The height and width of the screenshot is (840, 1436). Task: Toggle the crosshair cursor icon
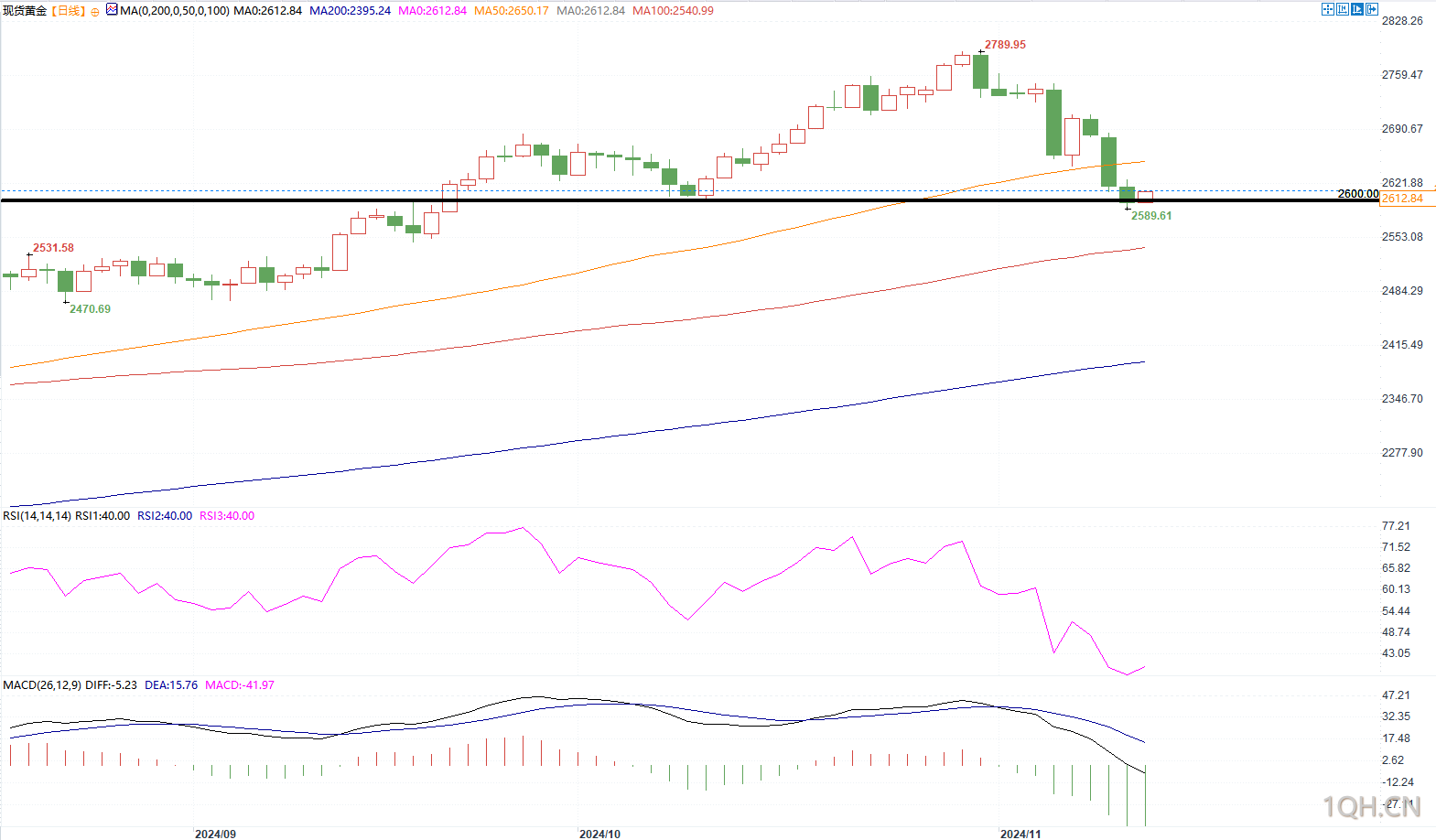[x=1328, y=9]
